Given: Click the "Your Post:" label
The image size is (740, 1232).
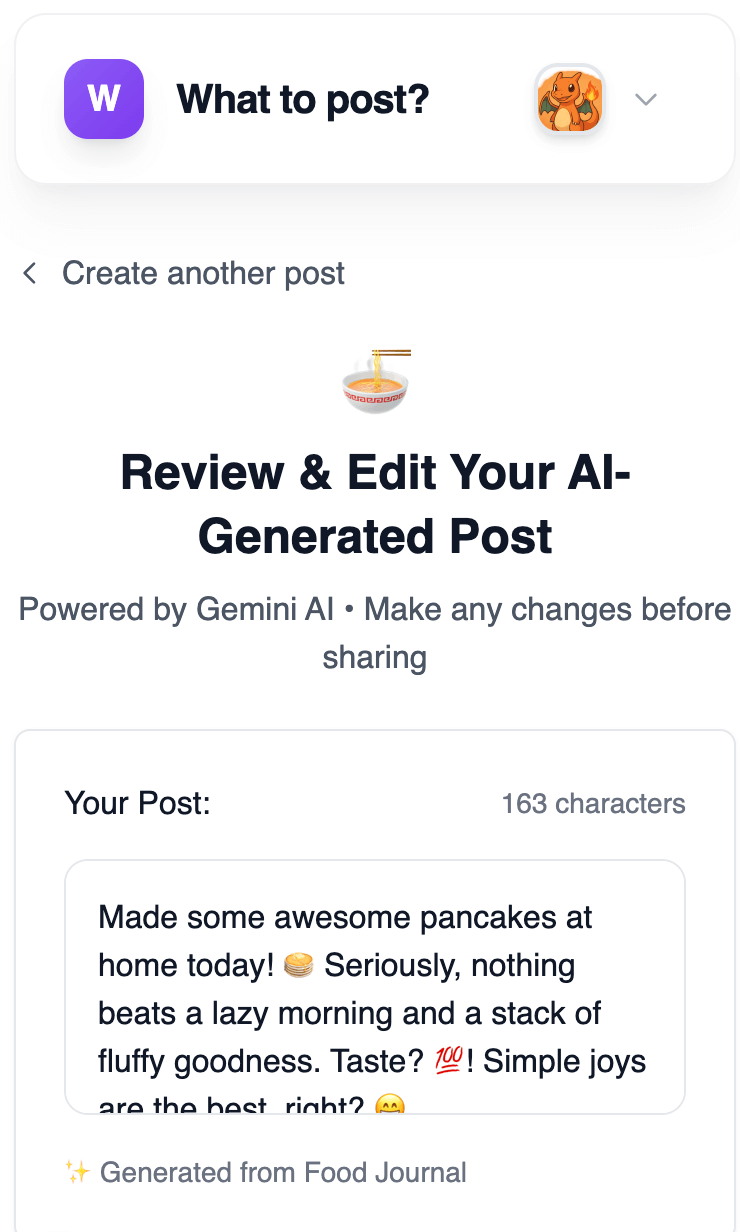Looking at the screenshot, I should tap(137, 803).
